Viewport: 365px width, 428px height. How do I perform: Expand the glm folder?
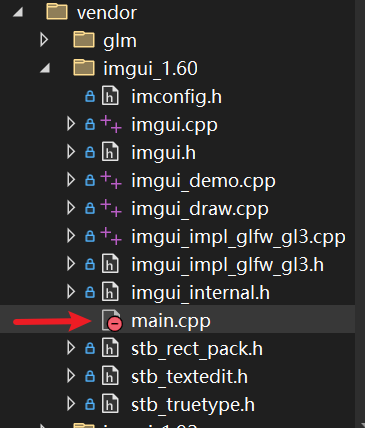(44, 40)
